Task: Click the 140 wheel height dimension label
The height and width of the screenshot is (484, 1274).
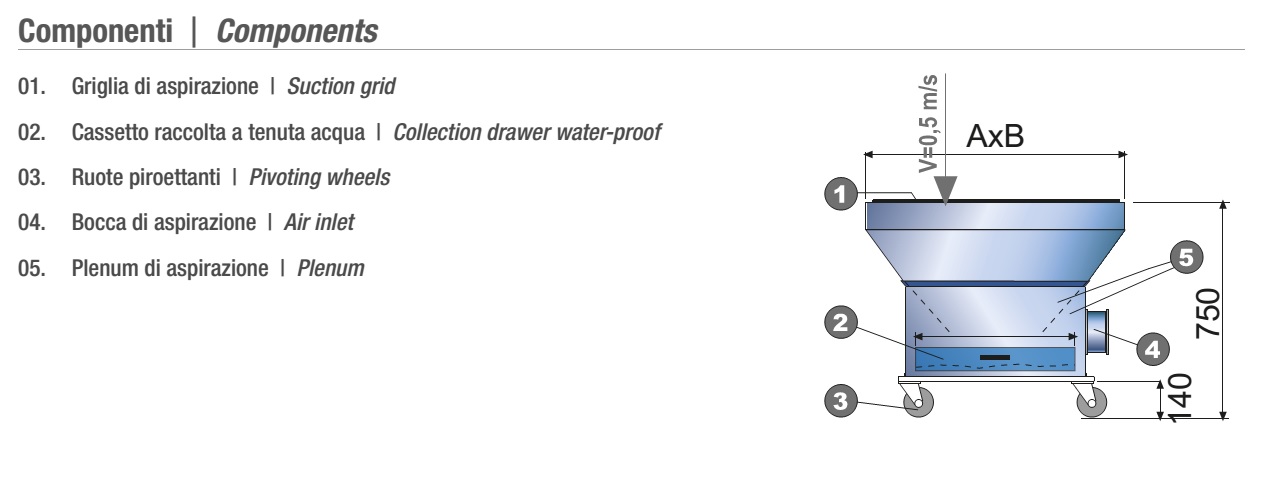Action: [x=1180, y=398]
